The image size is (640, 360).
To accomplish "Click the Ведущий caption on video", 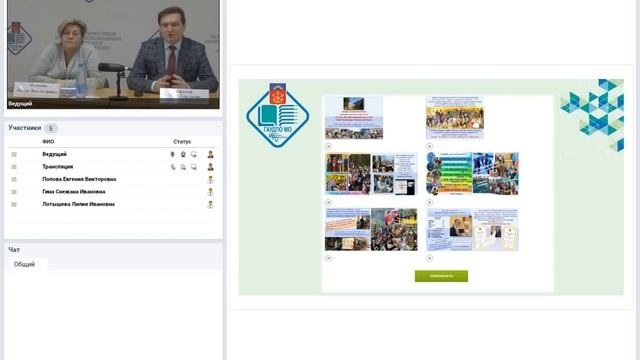I will (x=20, y=104).
